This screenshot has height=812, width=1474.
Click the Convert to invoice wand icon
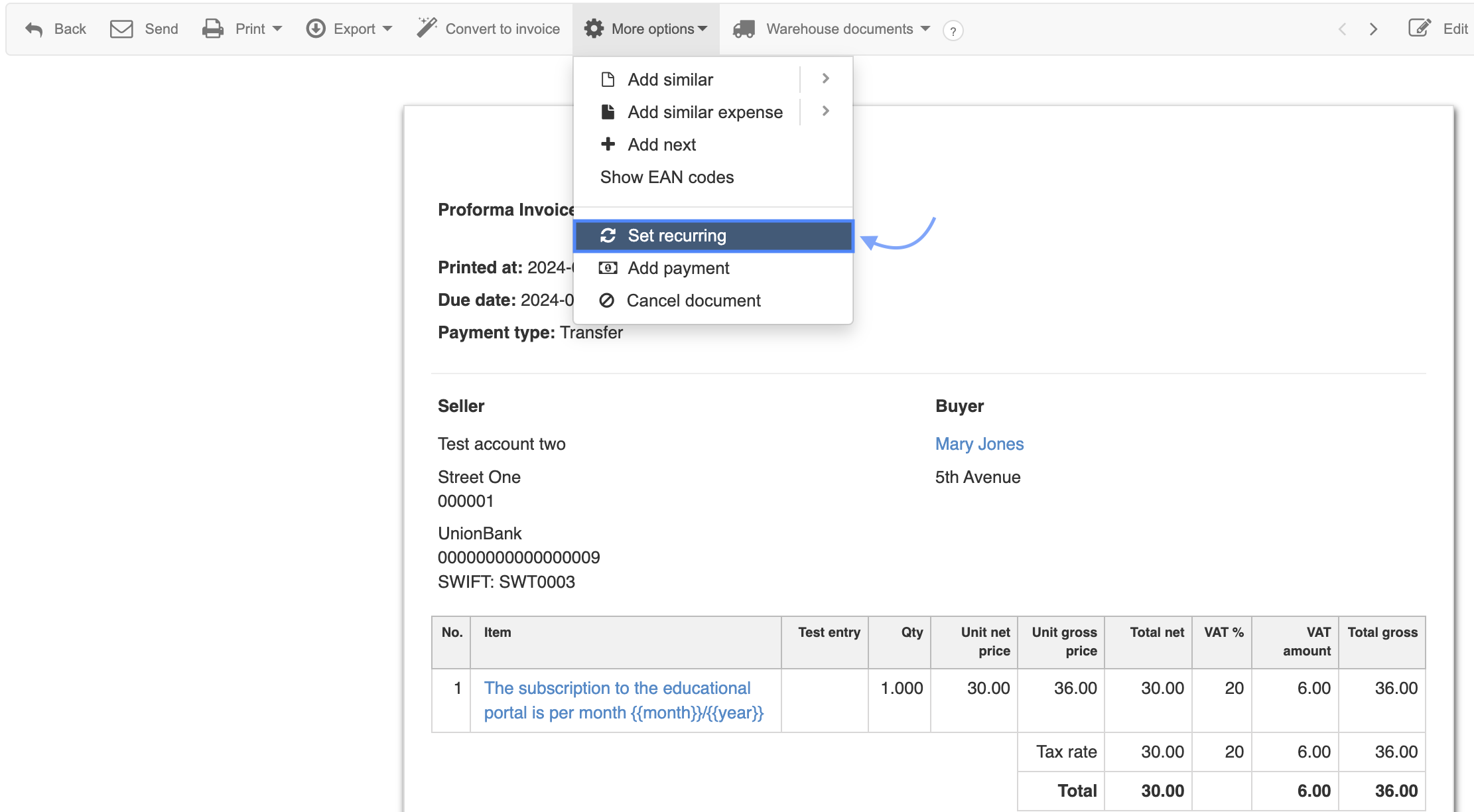coord(427,28)
